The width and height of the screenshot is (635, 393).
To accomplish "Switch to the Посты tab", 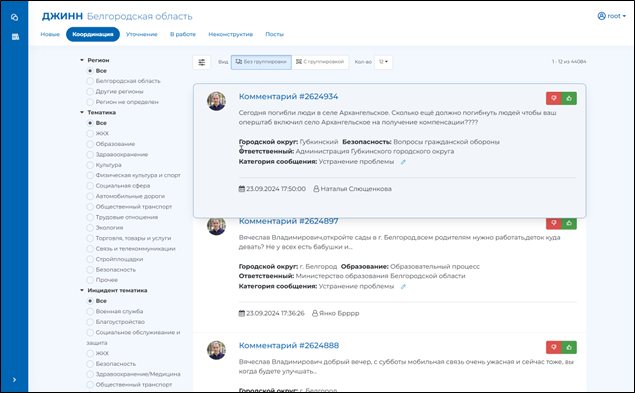I will [x=275, y=34].
